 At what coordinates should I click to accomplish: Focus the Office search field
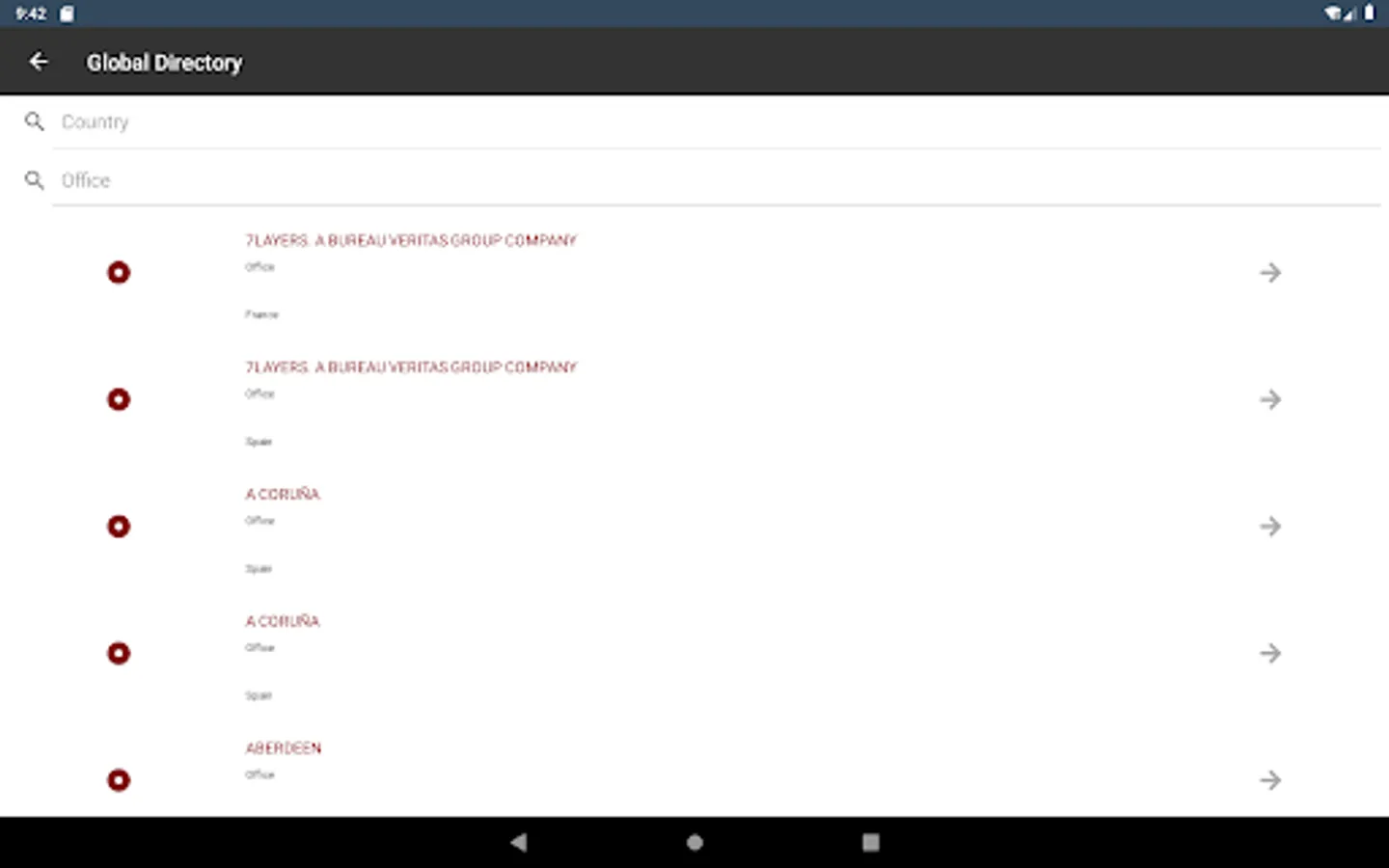(717, 180)
